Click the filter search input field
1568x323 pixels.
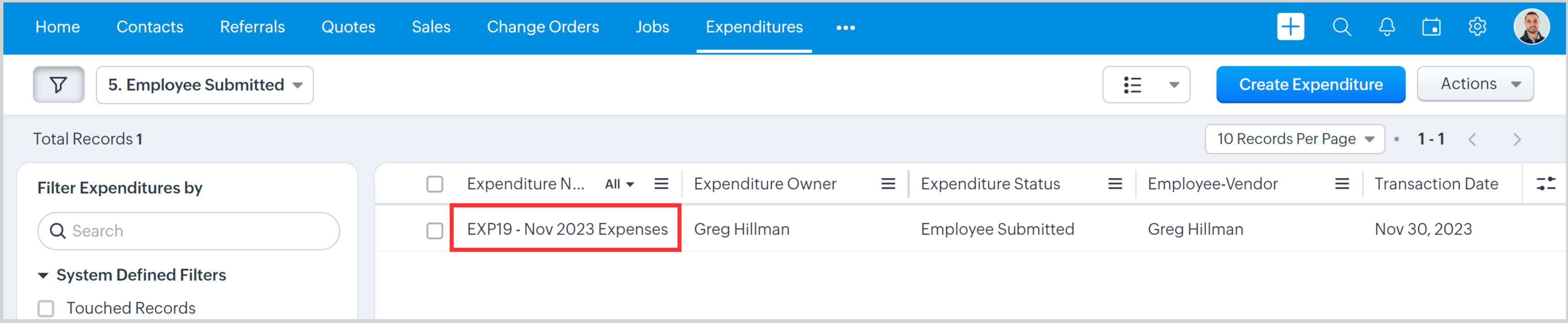tap(189, 231)
